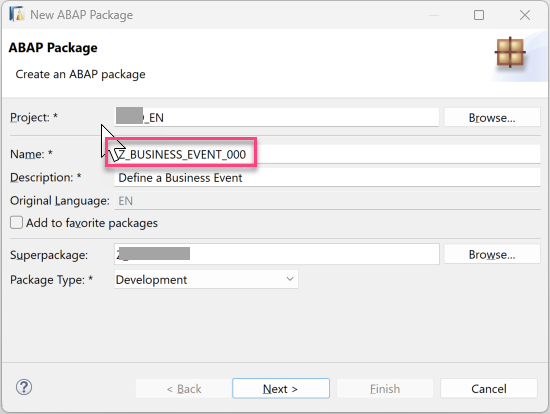Click the help question mark icon

pyautogui.click(x=24, y=387)
